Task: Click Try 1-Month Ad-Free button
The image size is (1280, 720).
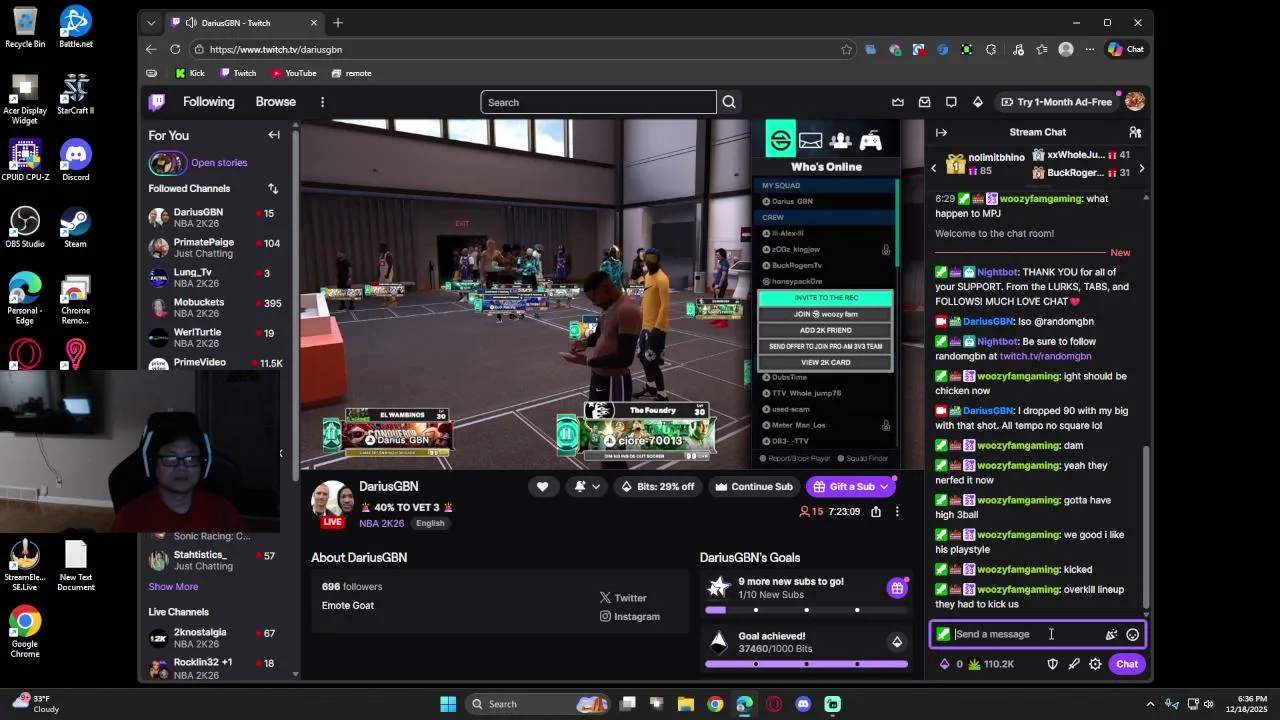Action: click(1057, 102)
